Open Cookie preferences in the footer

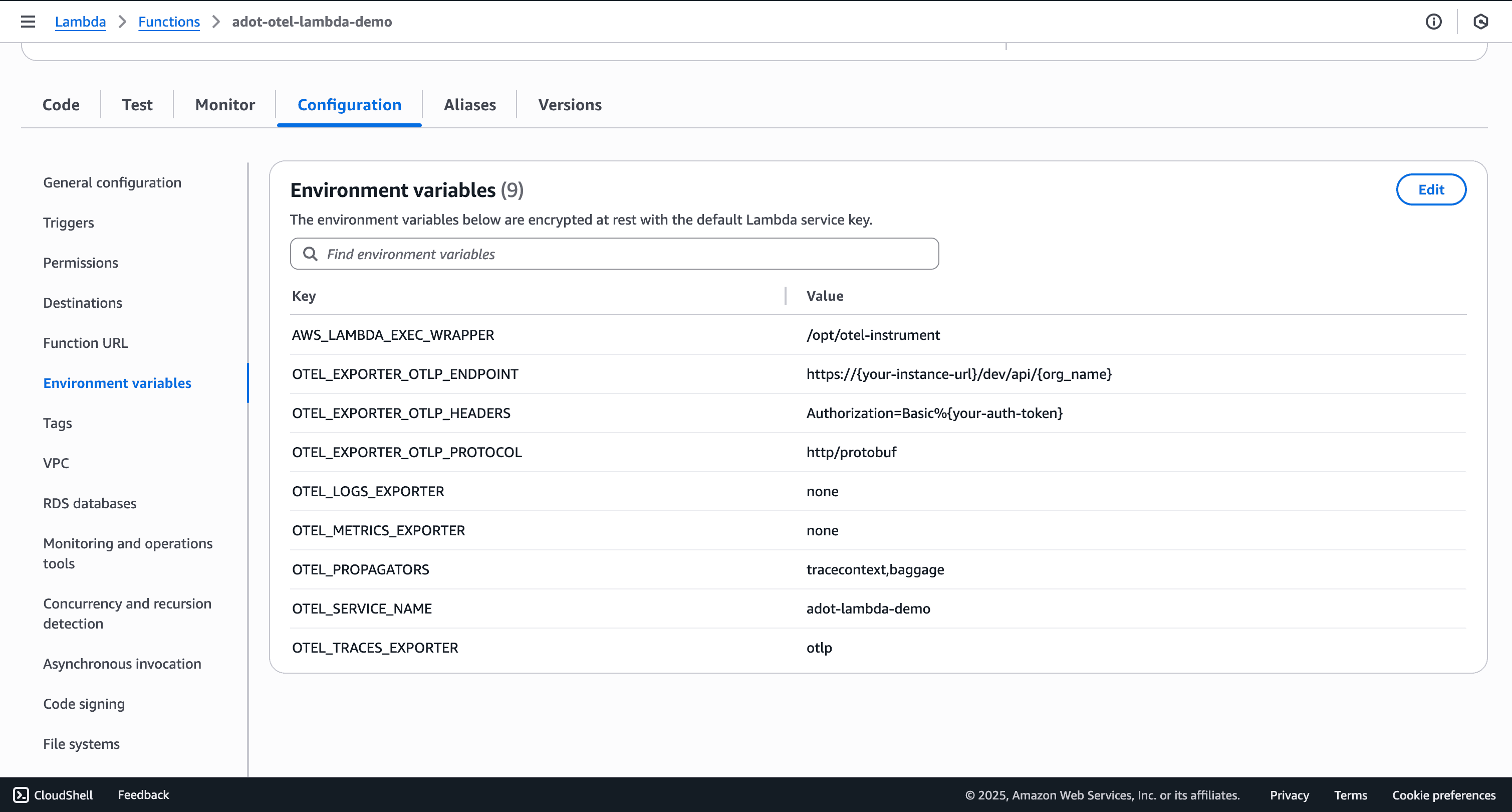(x=1443, y=795)
